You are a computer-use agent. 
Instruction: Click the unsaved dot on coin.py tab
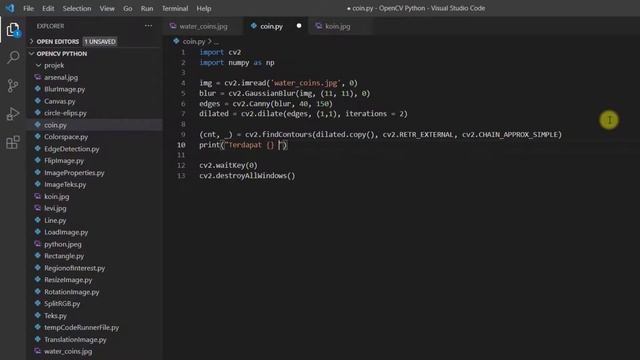(299, 26)
